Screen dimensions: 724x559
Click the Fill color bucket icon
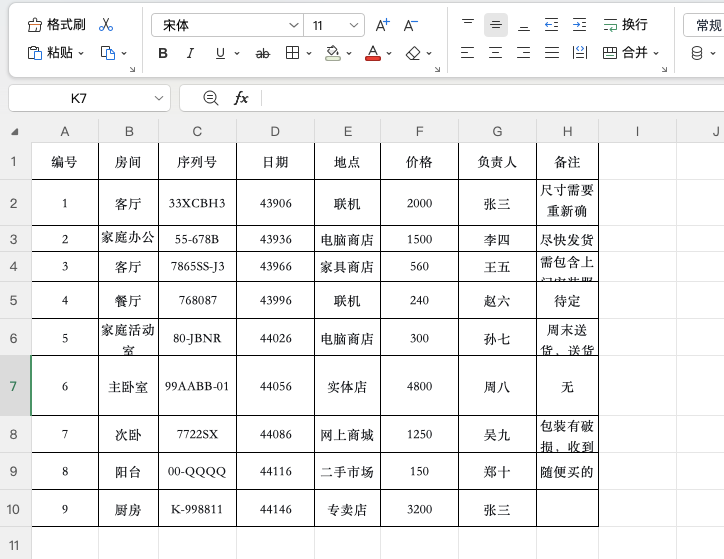click(333, 53)
